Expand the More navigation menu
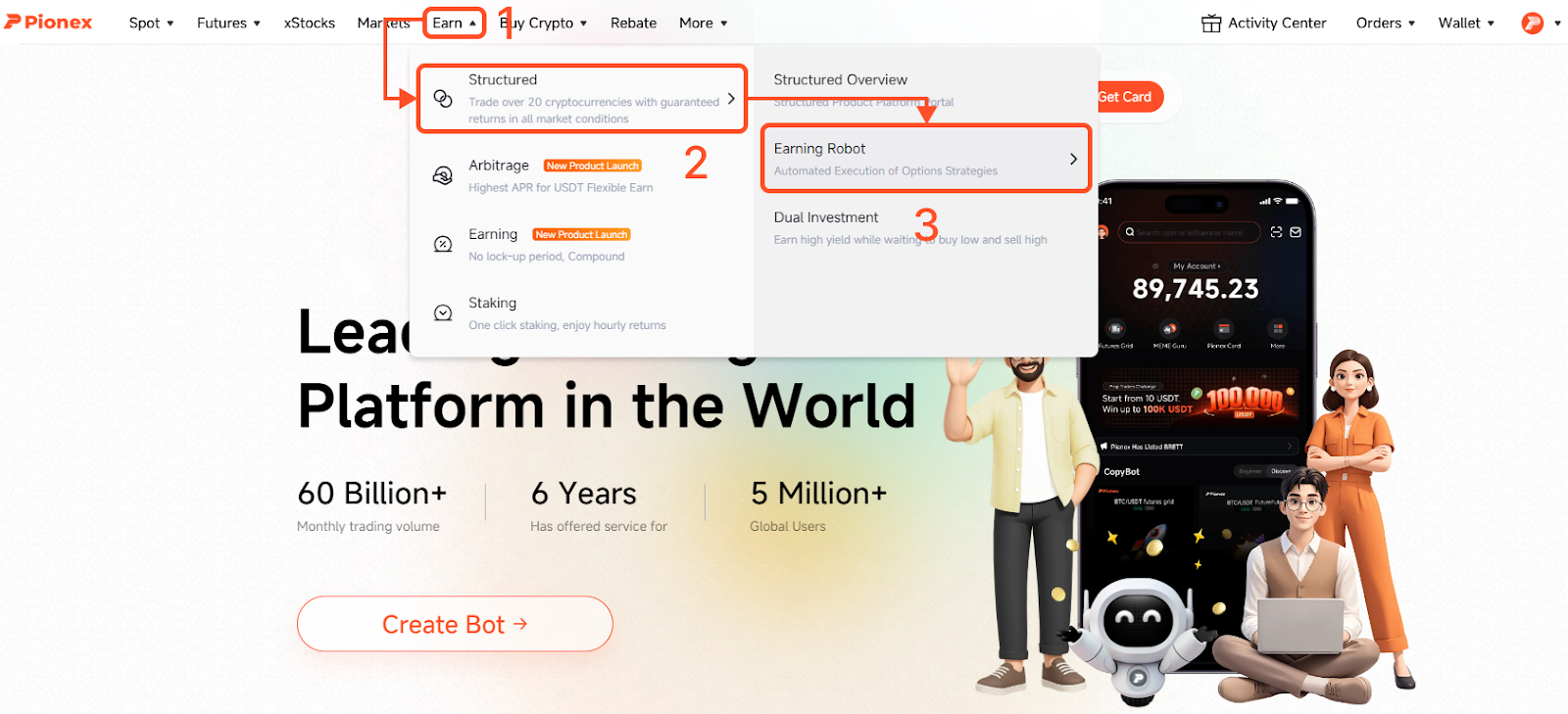This screenshot has height=714, width=1568. [x=703, y=24]
